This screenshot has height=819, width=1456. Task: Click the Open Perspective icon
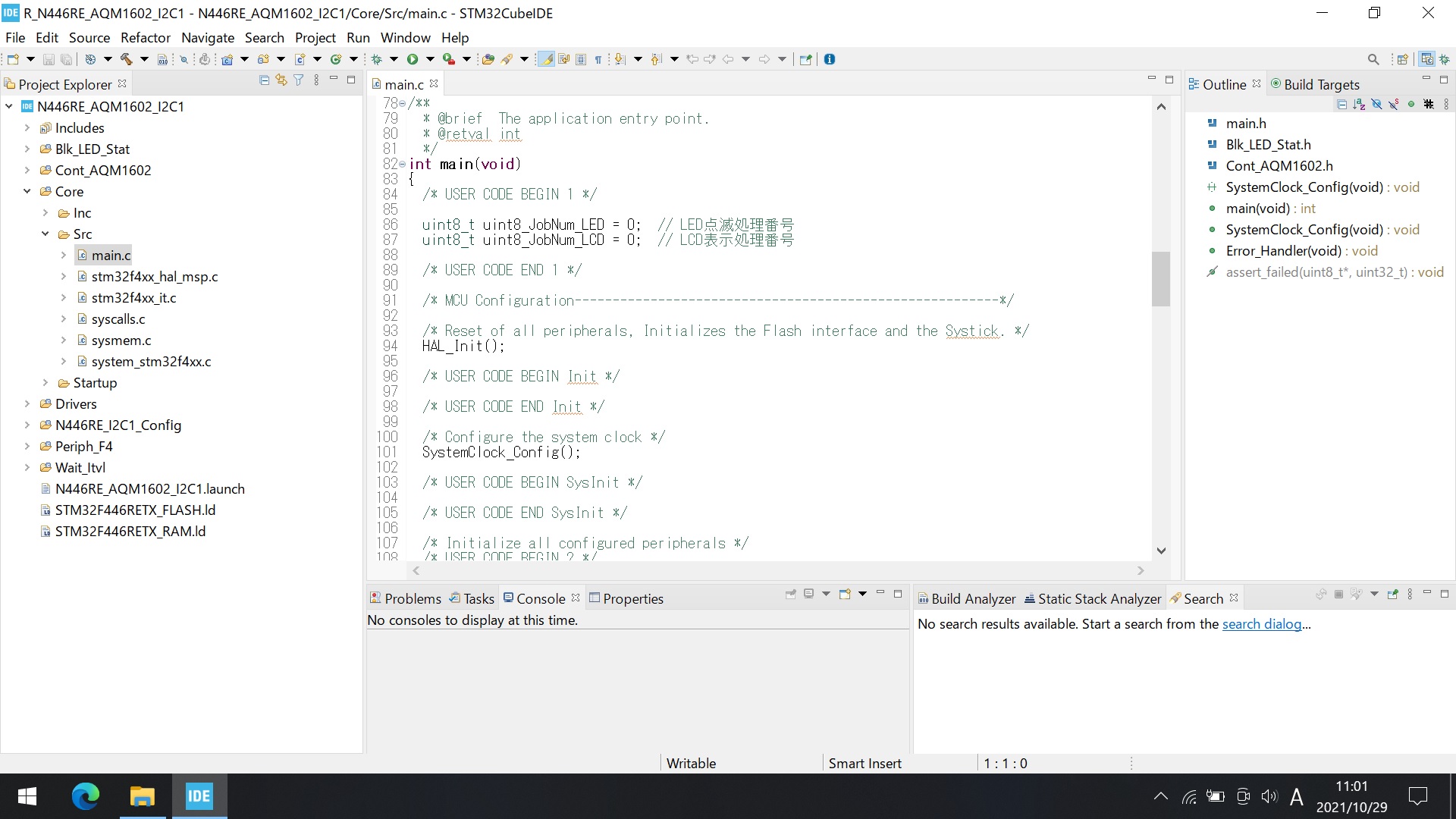[x=1402, y=59]
